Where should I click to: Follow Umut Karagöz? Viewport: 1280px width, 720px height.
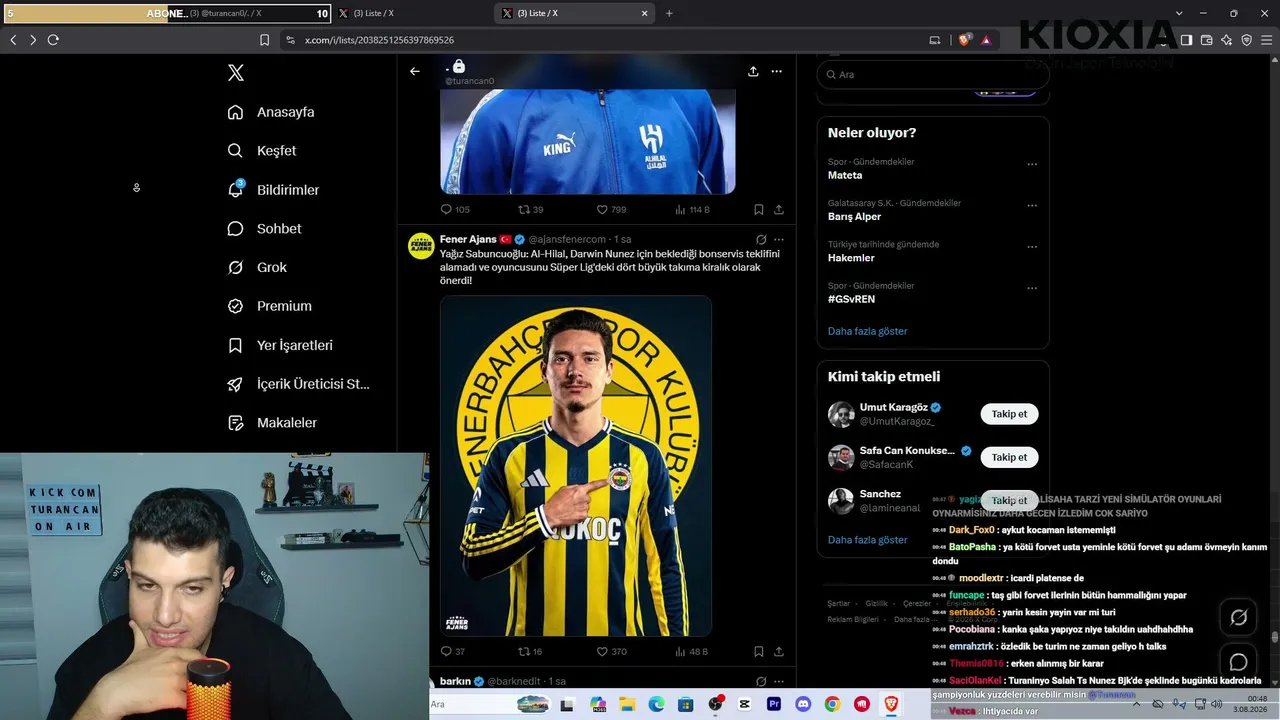(1009, 414)
